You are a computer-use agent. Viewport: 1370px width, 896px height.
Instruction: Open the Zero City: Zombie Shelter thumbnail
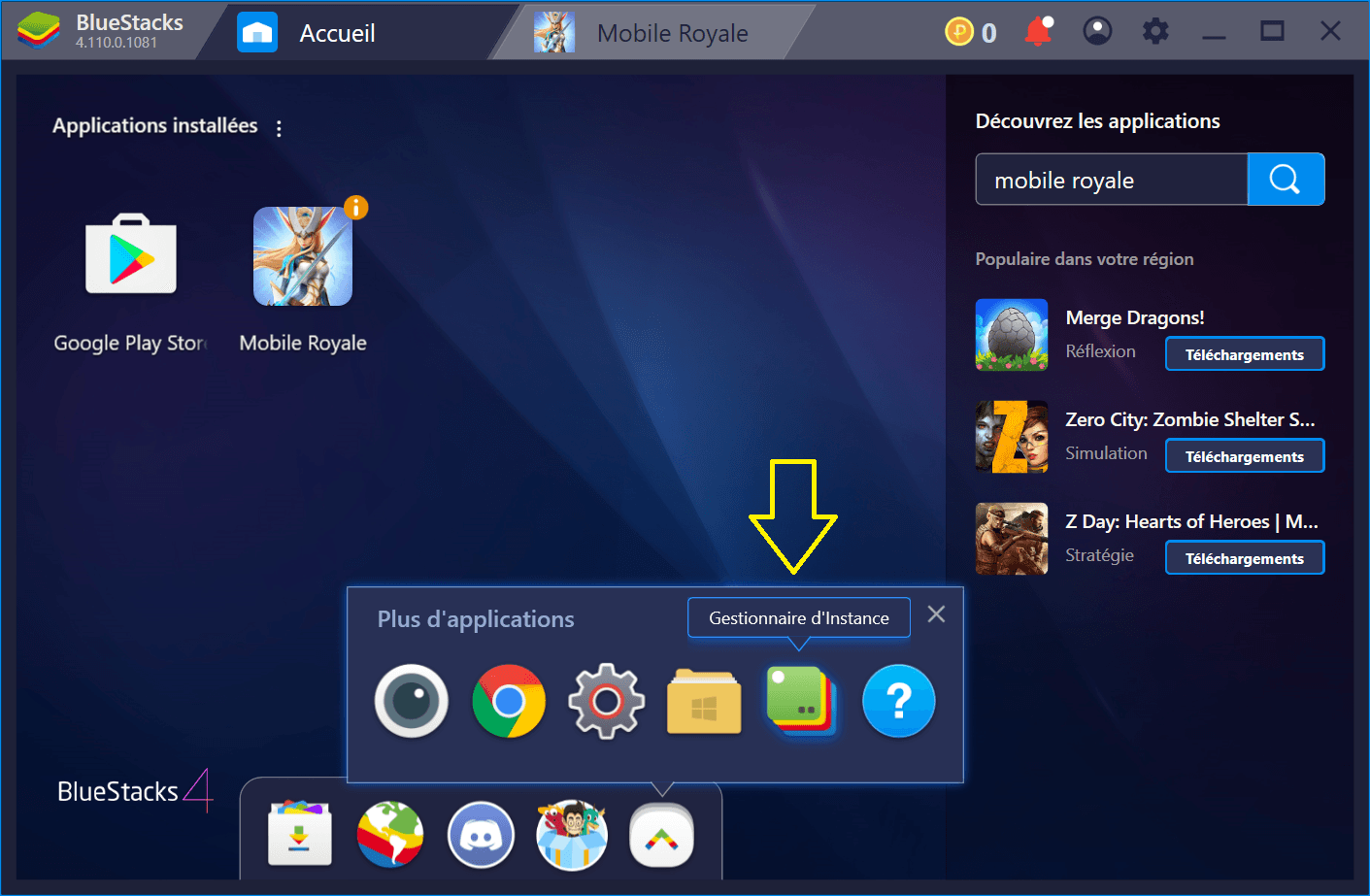[1012, 437]
